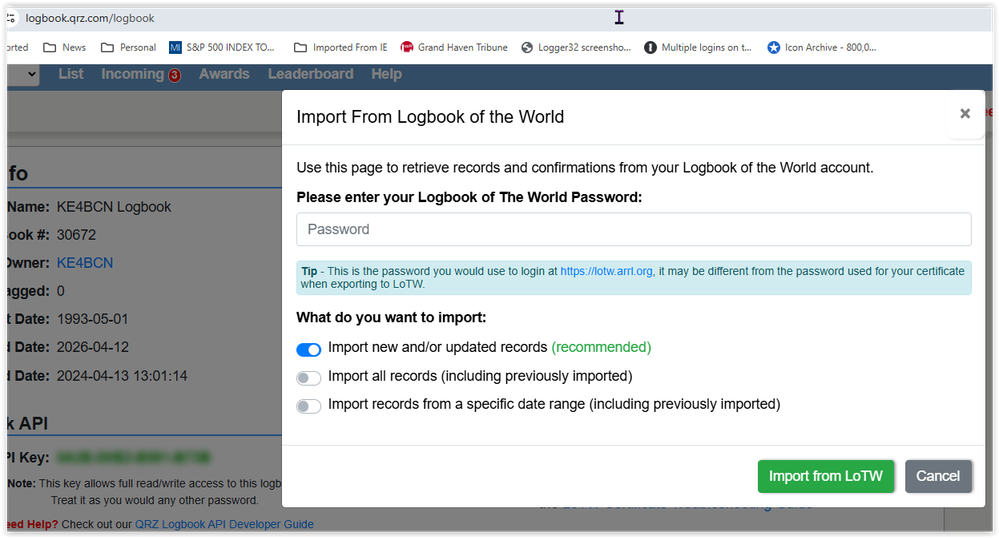Open the https://lotw.arrl.org link
Screen dimensions: 999x538
click(x=606, y=271)
